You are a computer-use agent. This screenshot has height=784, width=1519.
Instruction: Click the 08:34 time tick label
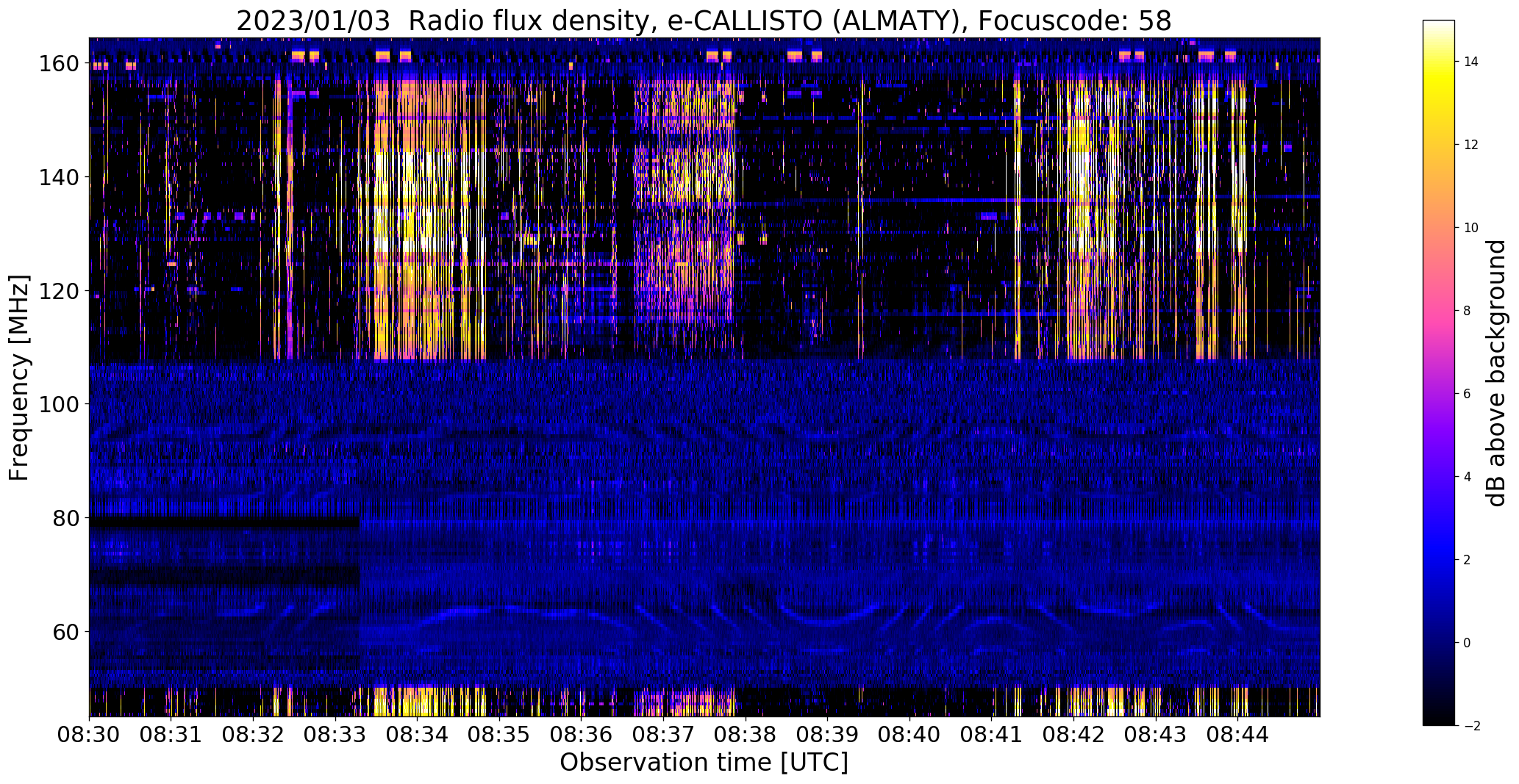418,733
